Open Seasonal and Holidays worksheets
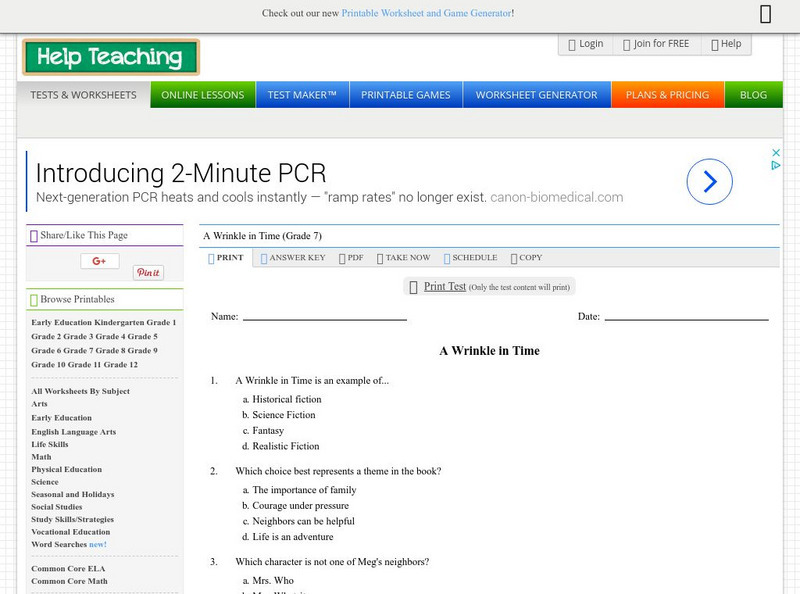The height and width of the screenshot is (594, 800). (72, 494)
